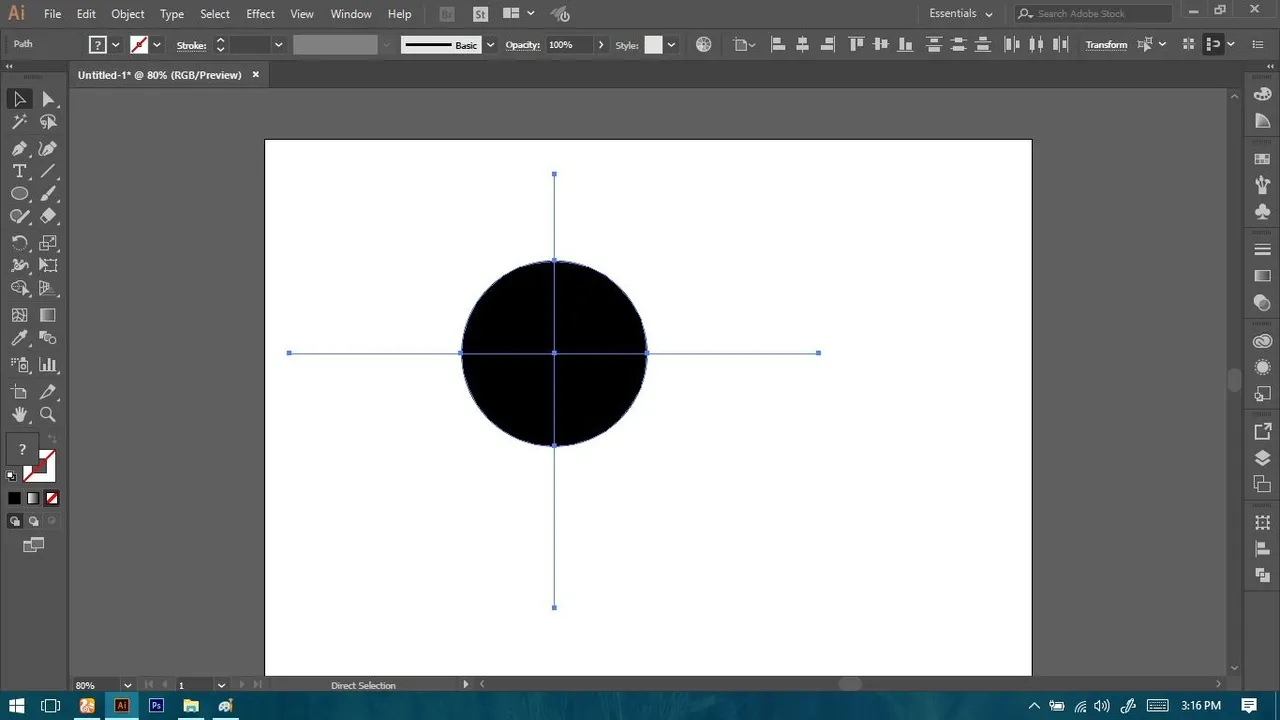Open the Object menu
Screen dimensions: 1280x720
127,14
